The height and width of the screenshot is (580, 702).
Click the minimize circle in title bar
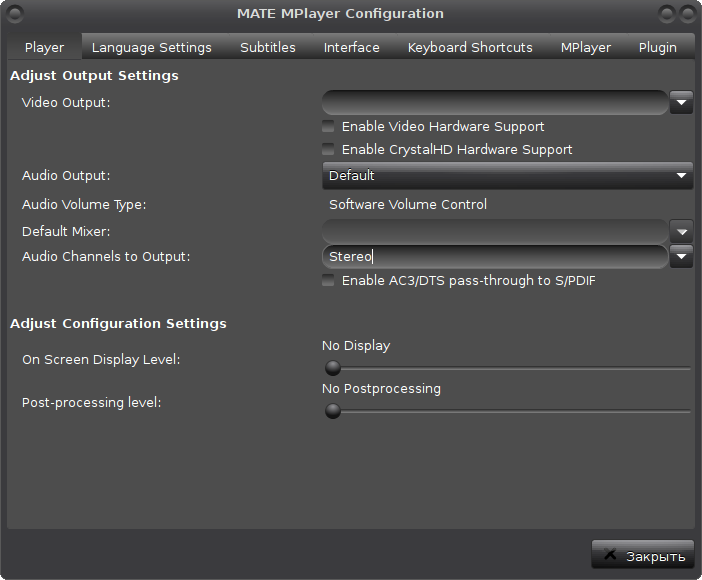point(667,14)
